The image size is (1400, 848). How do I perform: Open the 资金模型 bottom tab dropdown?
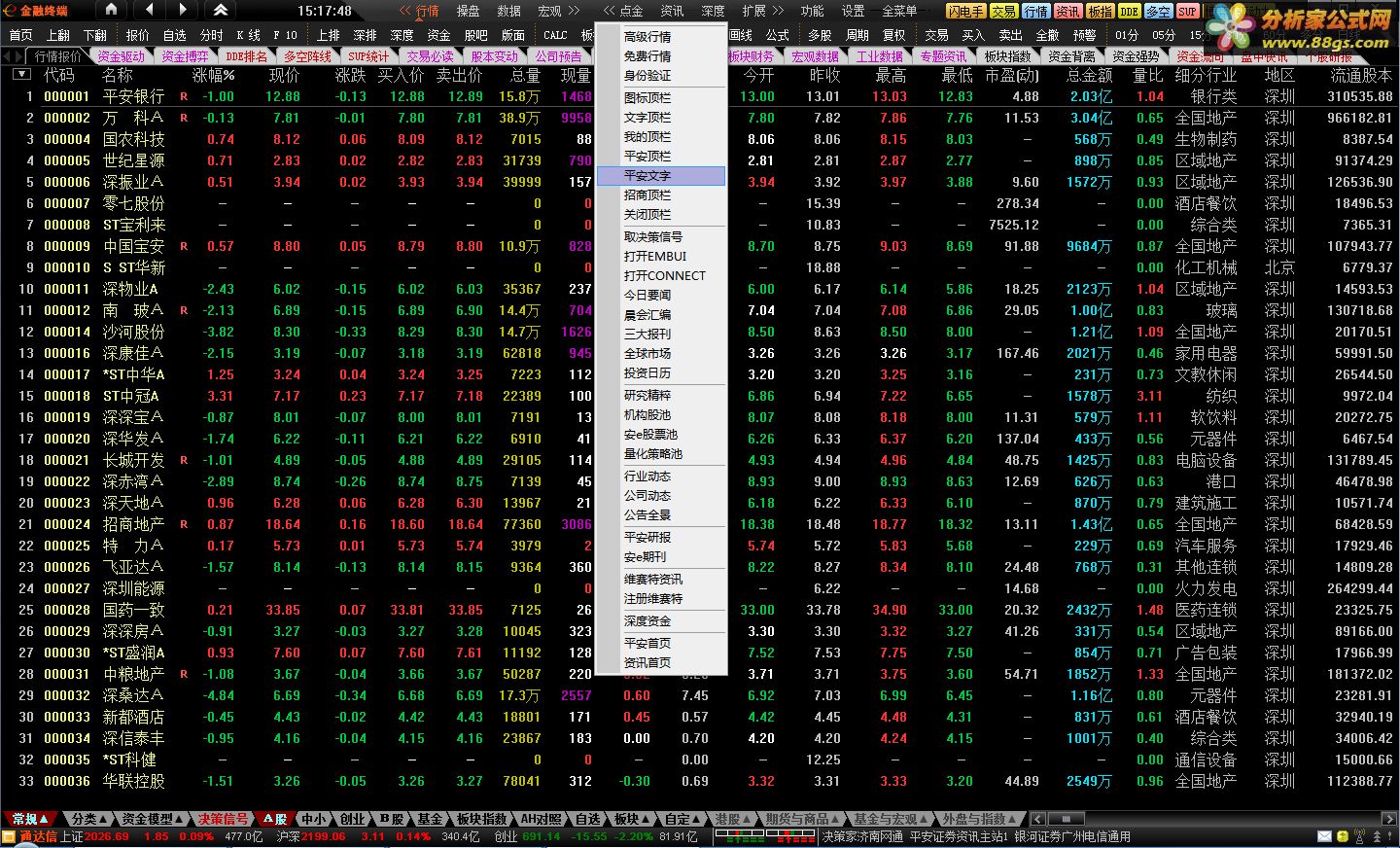[154, 819]
